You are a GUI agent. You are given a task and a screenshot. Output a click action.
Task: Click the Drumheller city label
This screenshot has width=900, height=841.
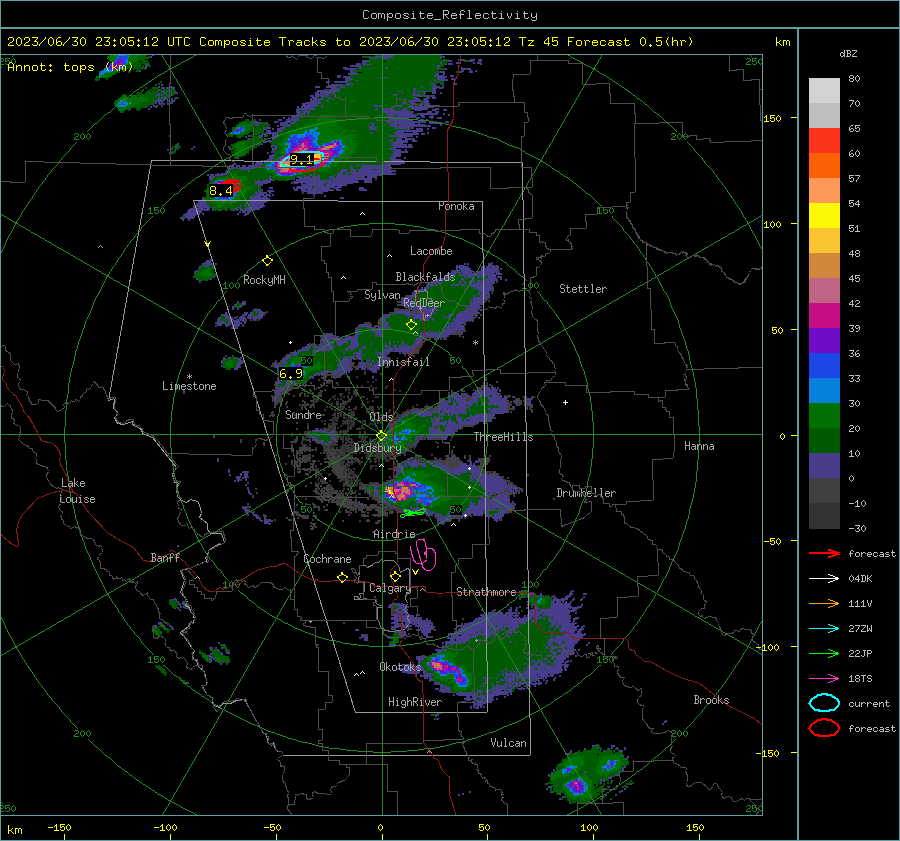(x=586, y=493)
